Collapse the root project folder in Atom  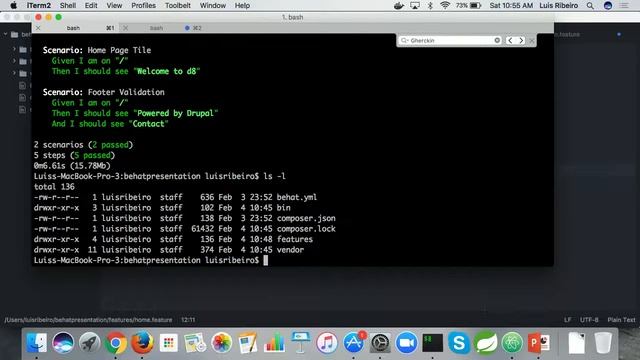[x=6, y=34]
